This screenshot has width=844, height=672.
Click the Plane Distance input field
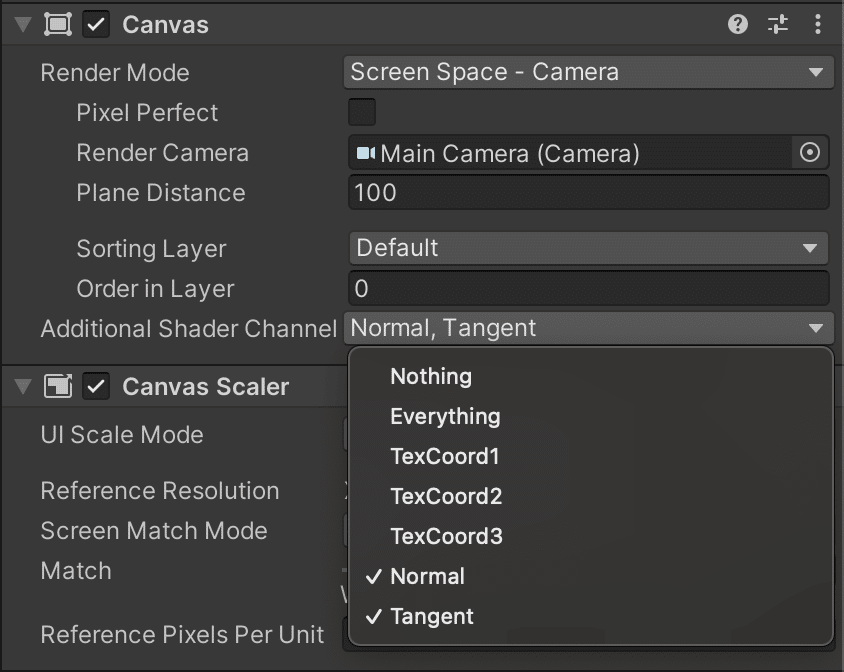tap(590, 193)
